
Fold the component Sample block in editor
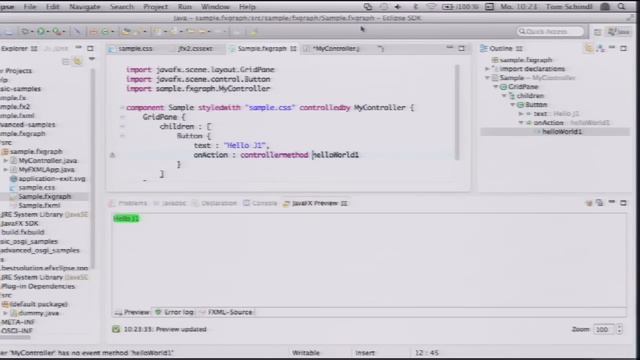coord(122,108)
